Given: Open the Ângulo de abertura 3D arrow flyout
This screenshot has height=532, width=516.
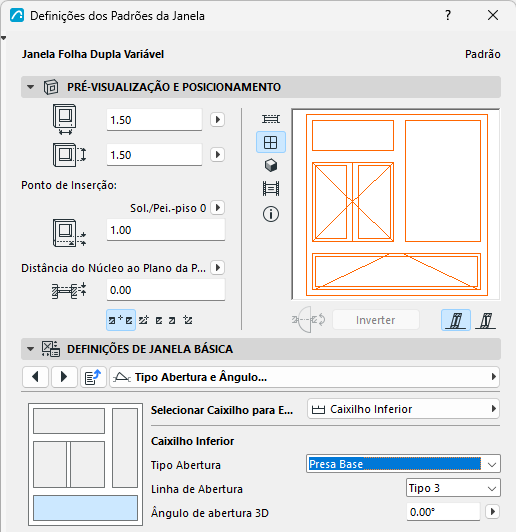Looking at the screenshot, I should [493, 512].
